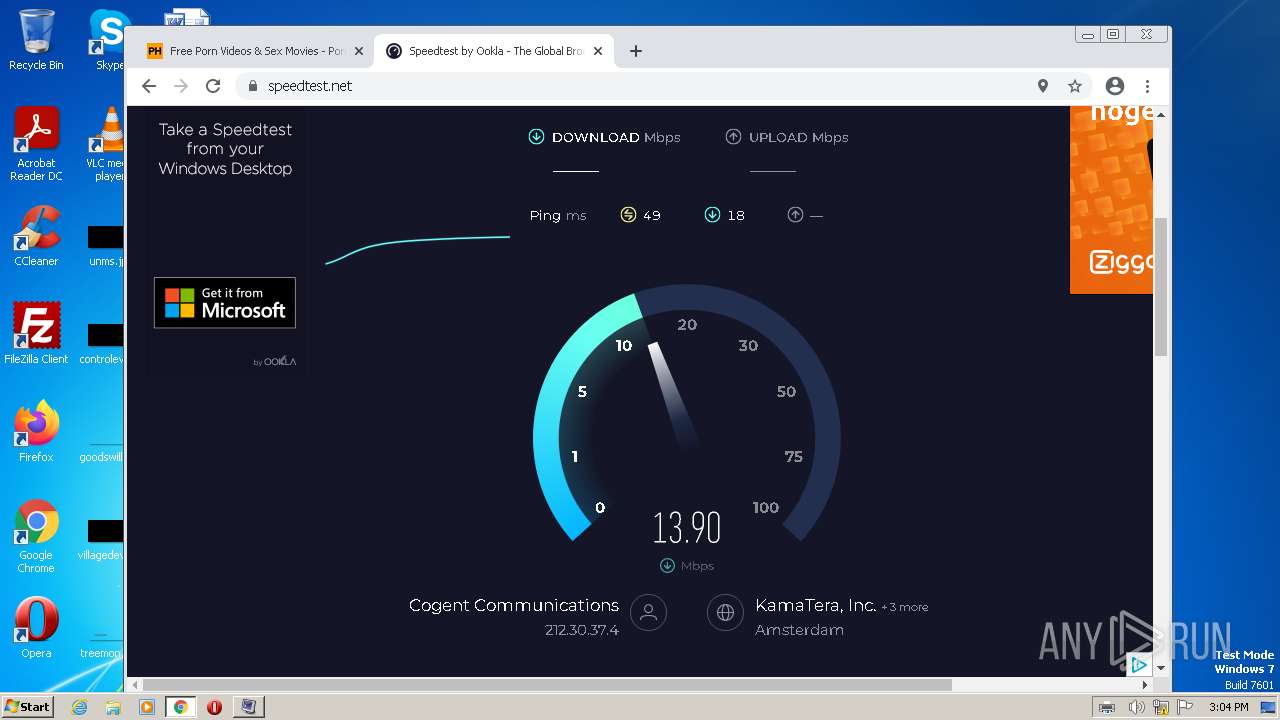
Task: Click the UPLOAD Mbps arrow icon
Action: [733, 137]
